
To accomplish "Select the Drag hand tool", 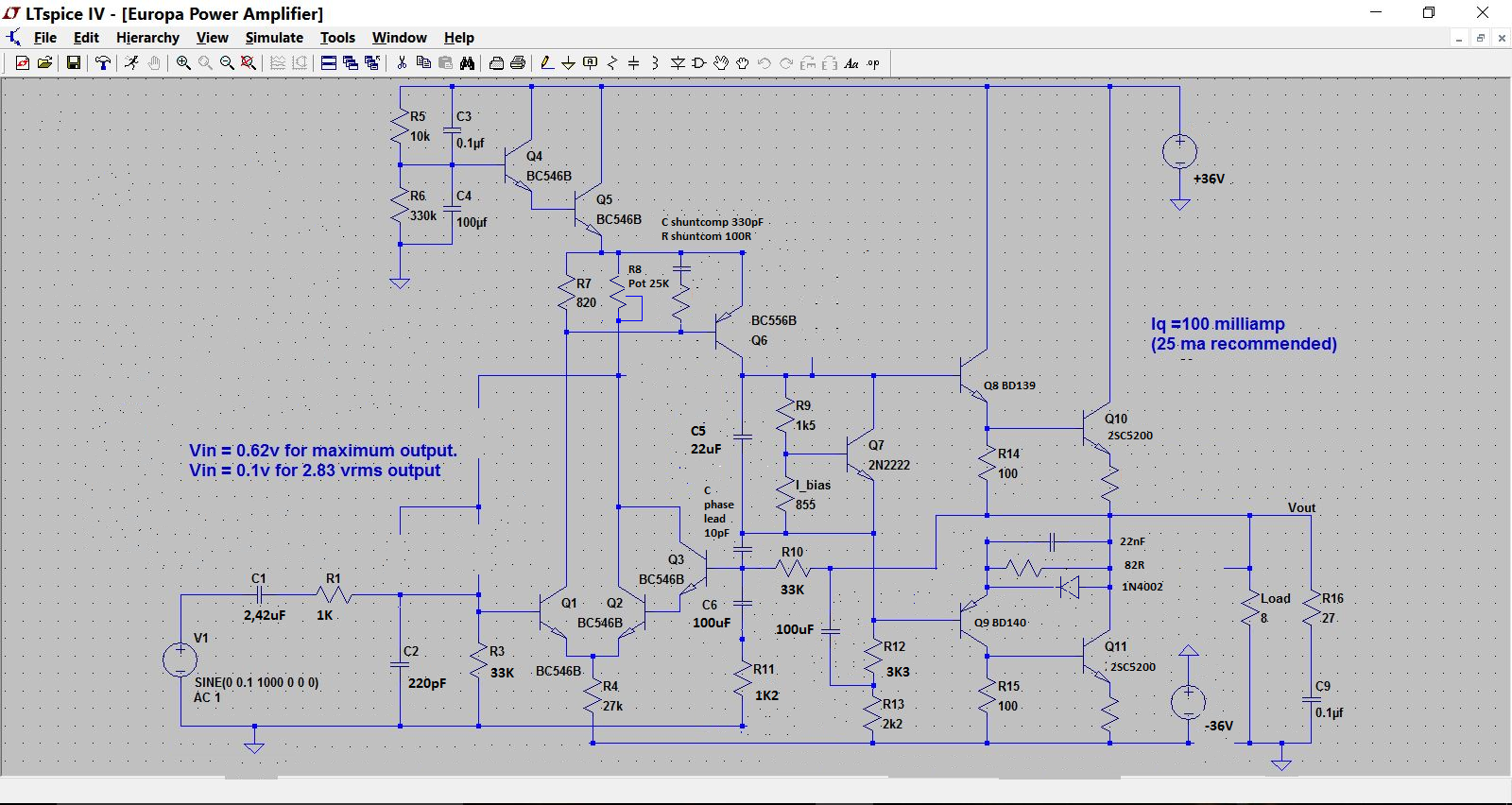I will [743, 63].
